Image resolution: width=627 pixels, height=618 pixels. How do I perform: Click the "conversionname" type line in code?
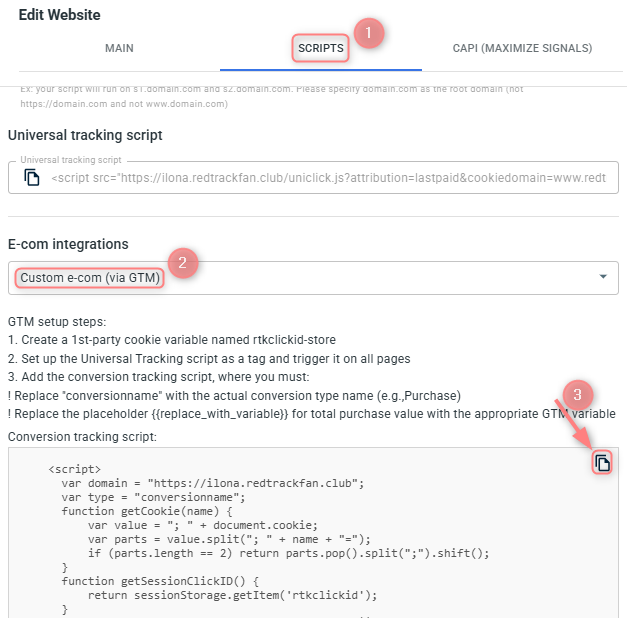[x=153, y=497]
